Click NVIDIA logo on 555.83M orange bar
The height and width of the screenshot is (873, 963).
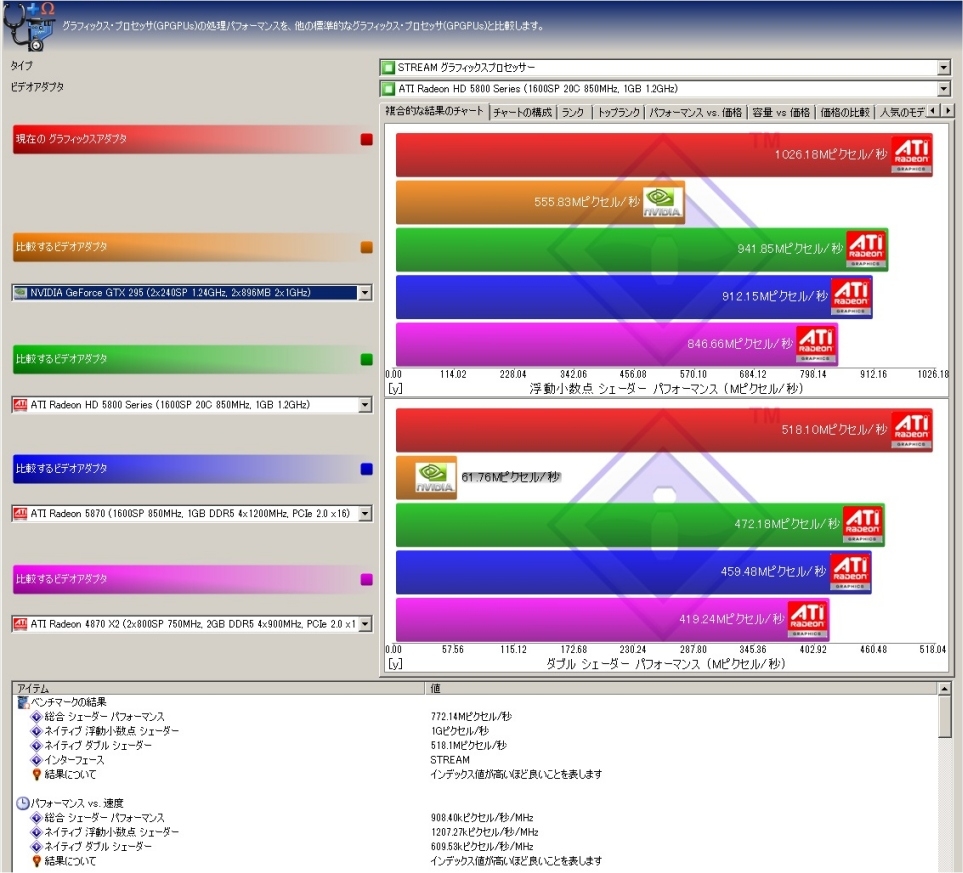click(662, 202)
